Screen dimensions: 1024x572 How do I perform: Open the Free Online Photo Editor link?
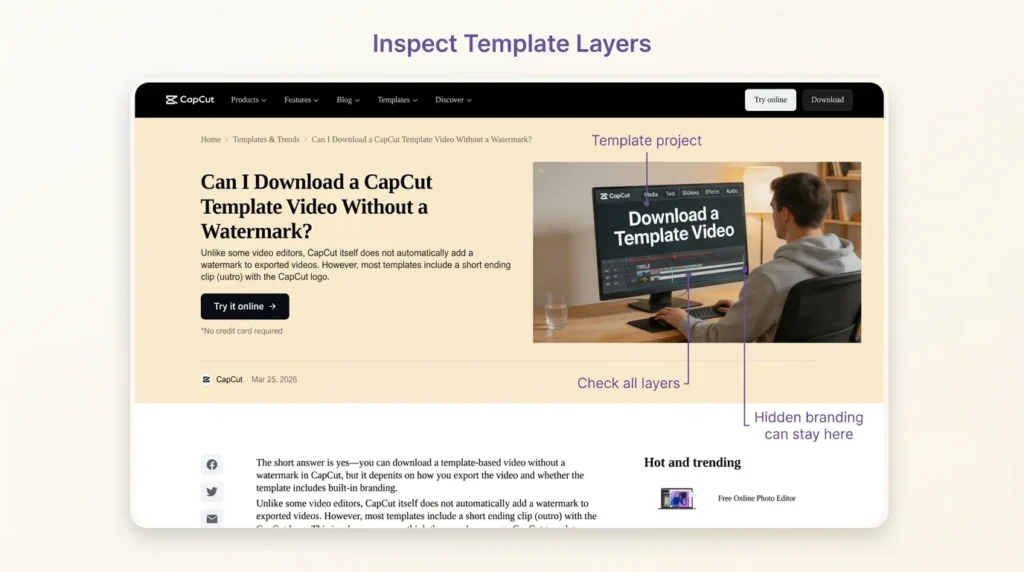[756, 498]
